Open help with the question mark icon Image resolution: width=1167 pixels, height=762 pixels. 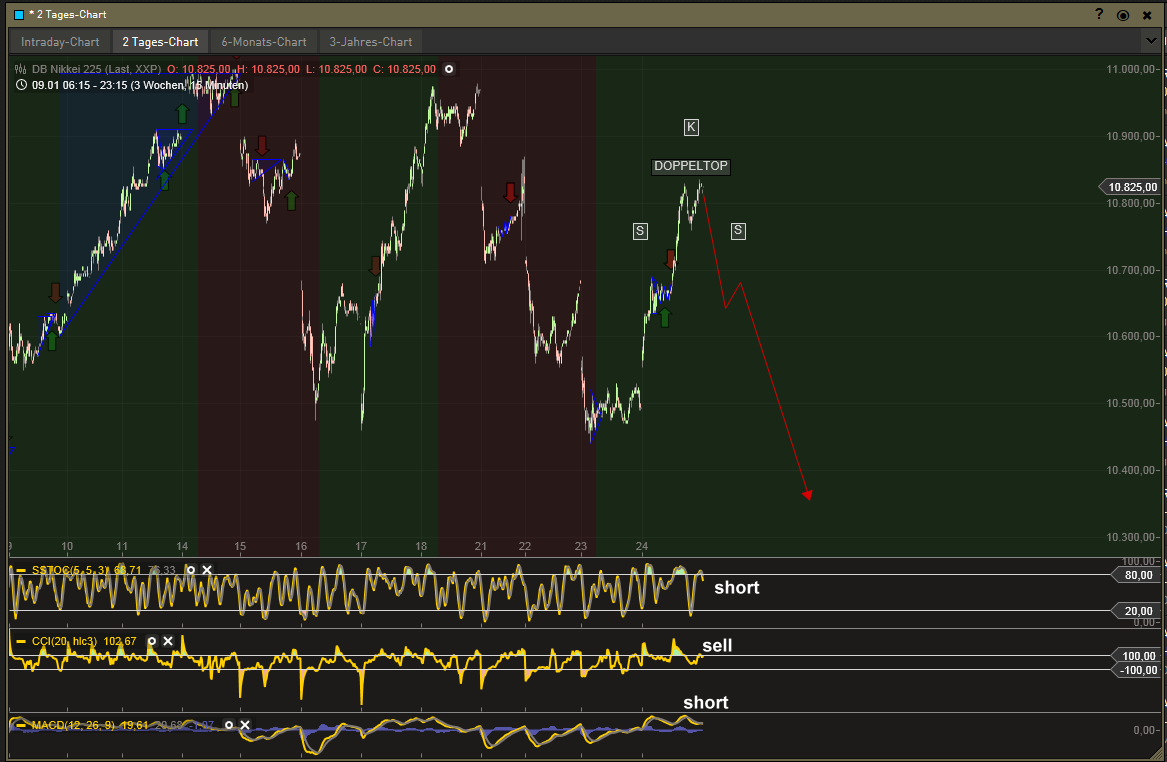1099,14
